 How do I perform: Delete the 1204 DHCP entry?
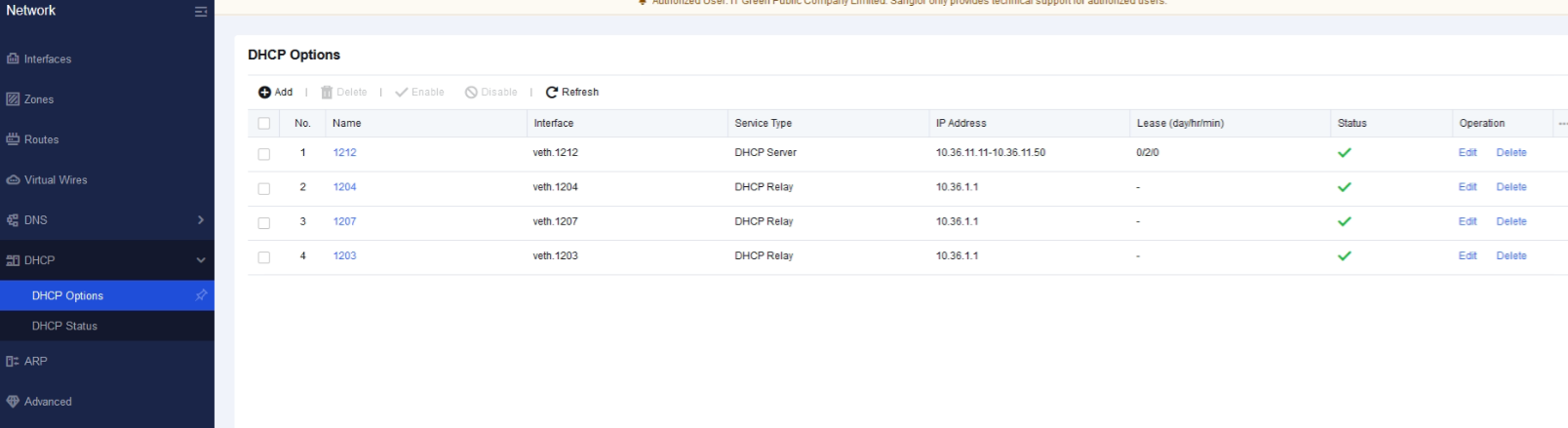click(1511, 186)
